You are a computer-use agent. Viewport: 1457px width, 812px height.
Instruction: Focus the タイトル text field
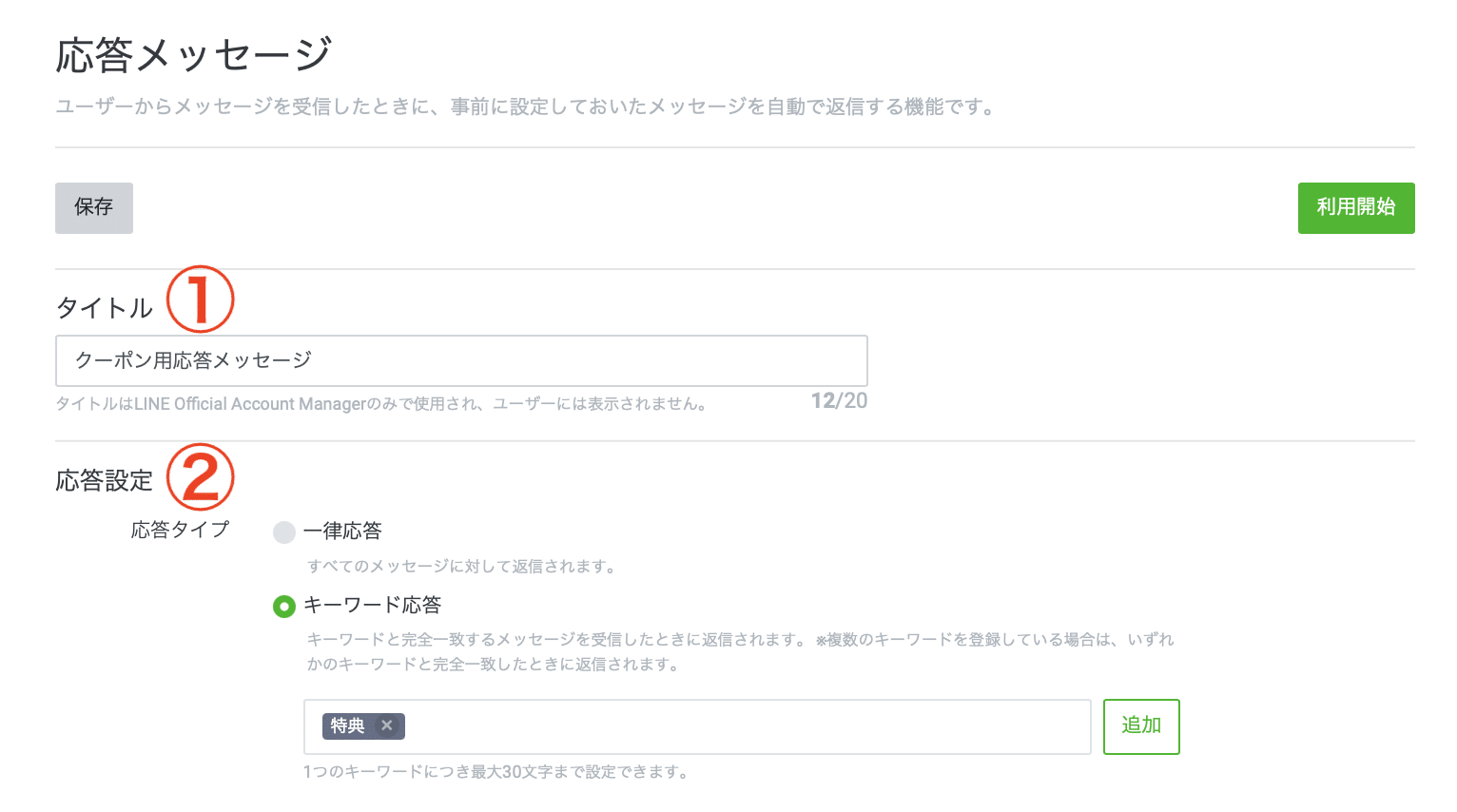point(461,360)
